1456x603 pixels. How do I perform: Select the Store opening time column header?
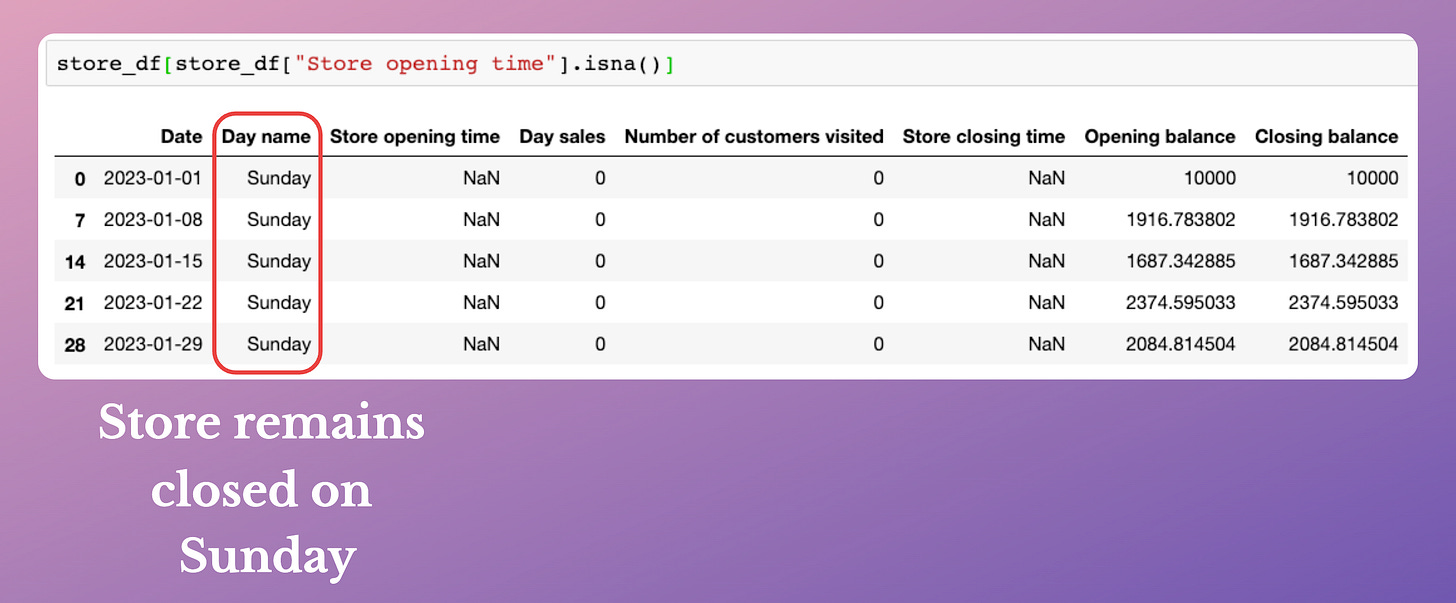[414, 136]
